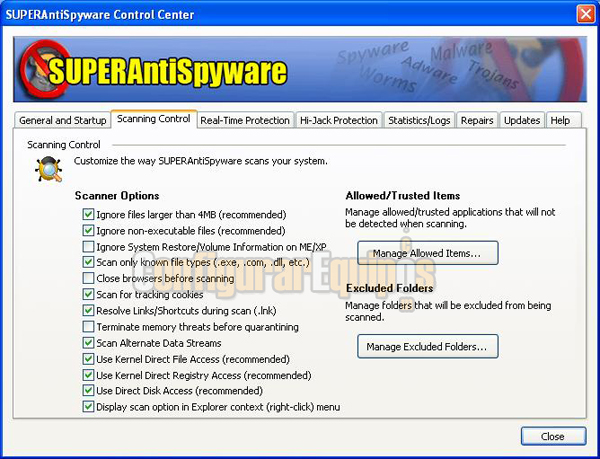The width and height of the screenshot is (600, 459).
Task: Click Manage Excluded Folders button
Action: pos(428,346)
